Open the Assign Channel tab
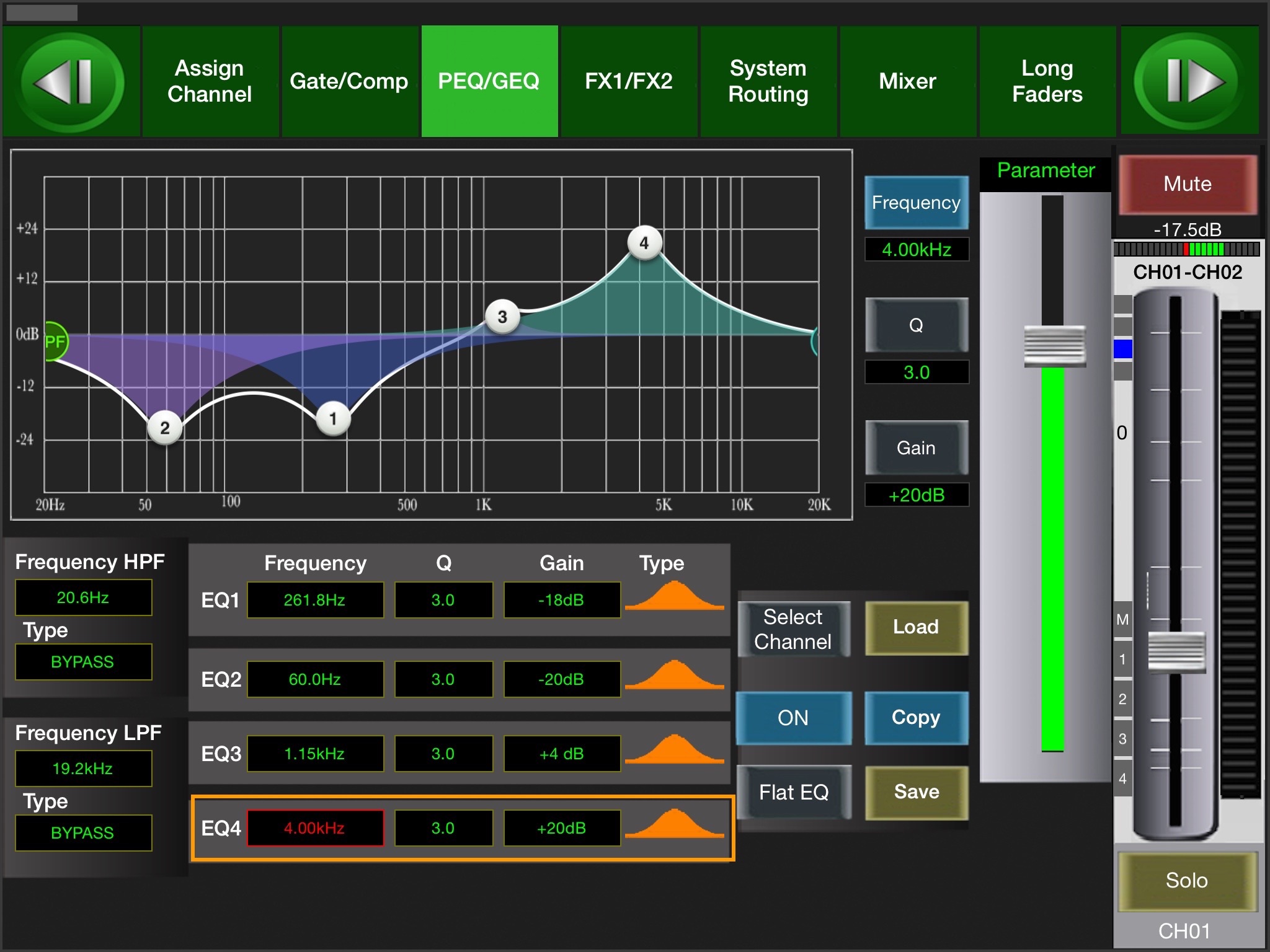Viewport: 1270px width, 952px height. [x=210, y=81]
